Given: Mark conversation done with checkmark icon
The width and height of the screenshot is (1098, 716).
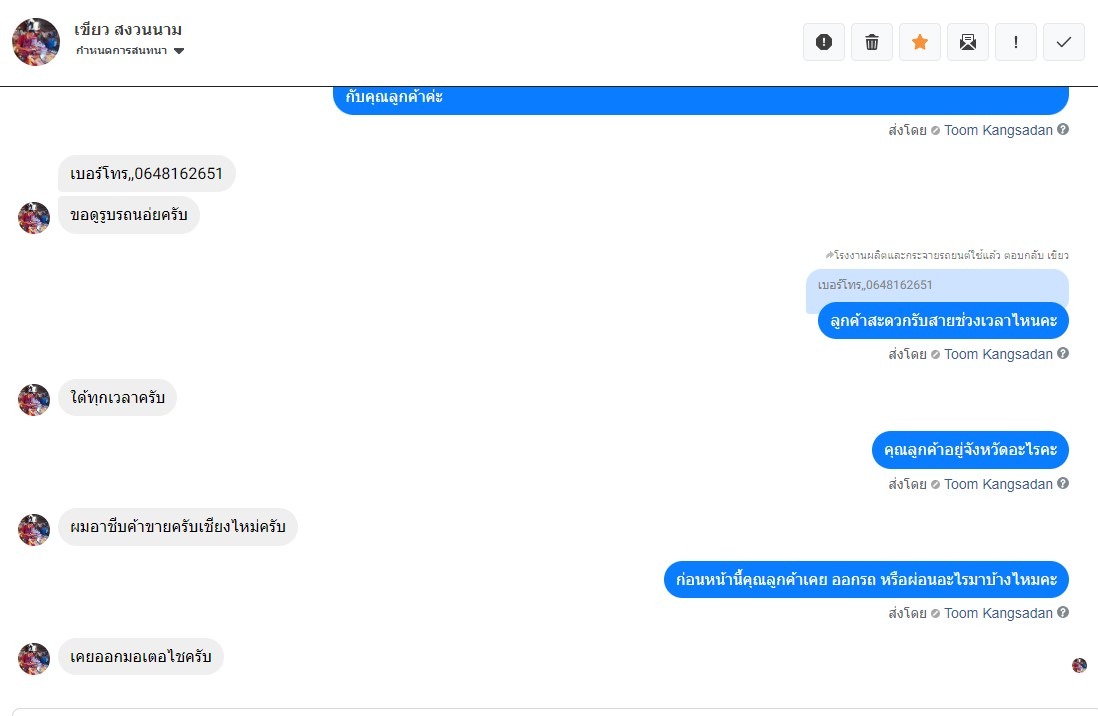Looking at the screenshot, I should (x=1064, y=42).
